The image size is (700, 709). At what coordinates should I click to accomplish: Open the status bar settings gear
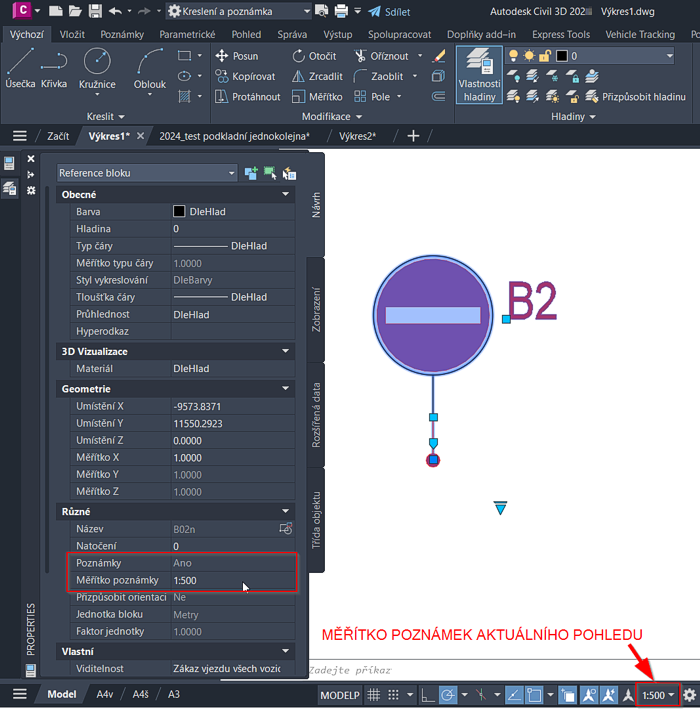click(689, 695)
